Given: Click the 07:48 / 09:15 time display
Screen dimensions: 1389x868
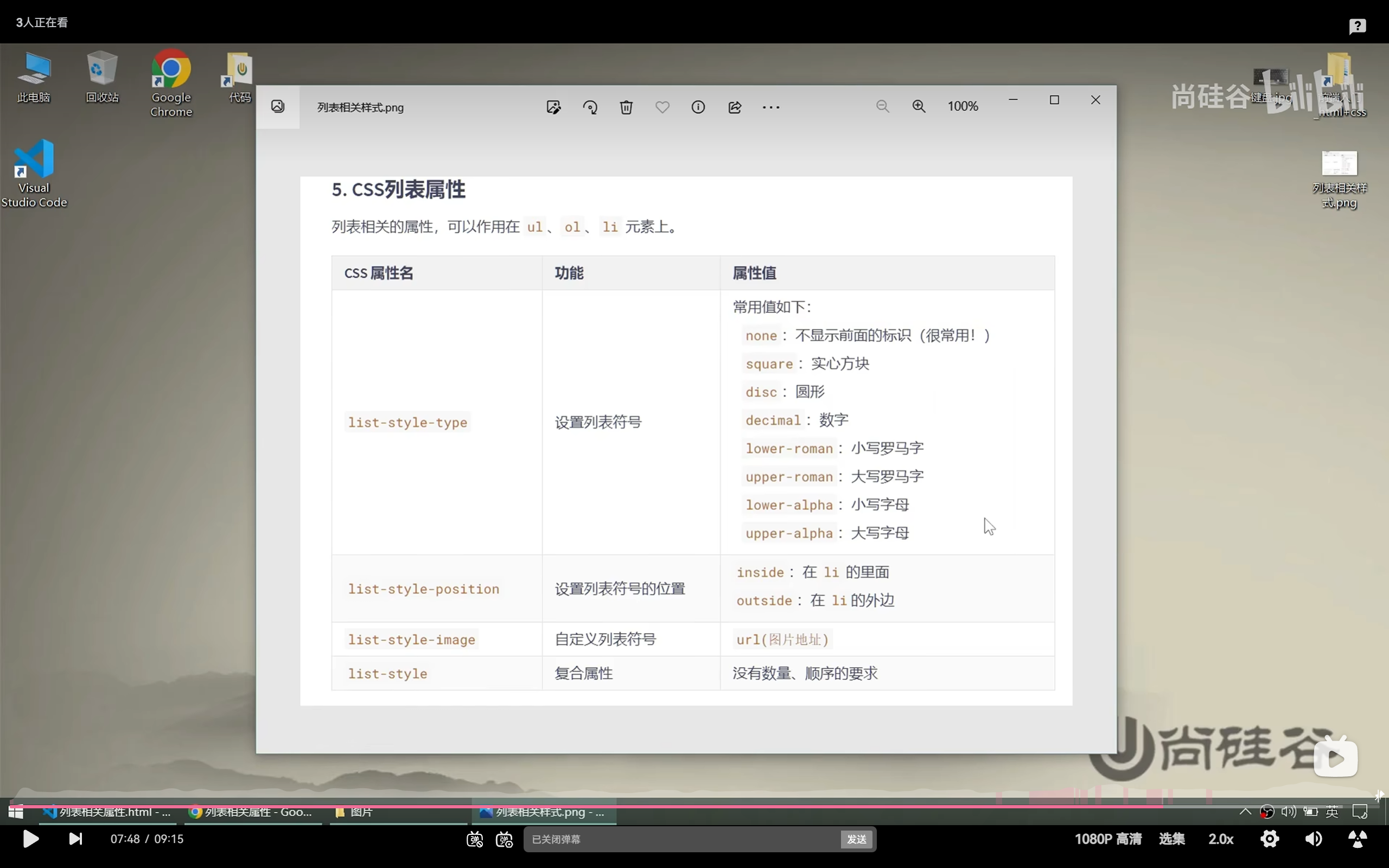Looking at the screenshot, I should (x=147, y=839).
